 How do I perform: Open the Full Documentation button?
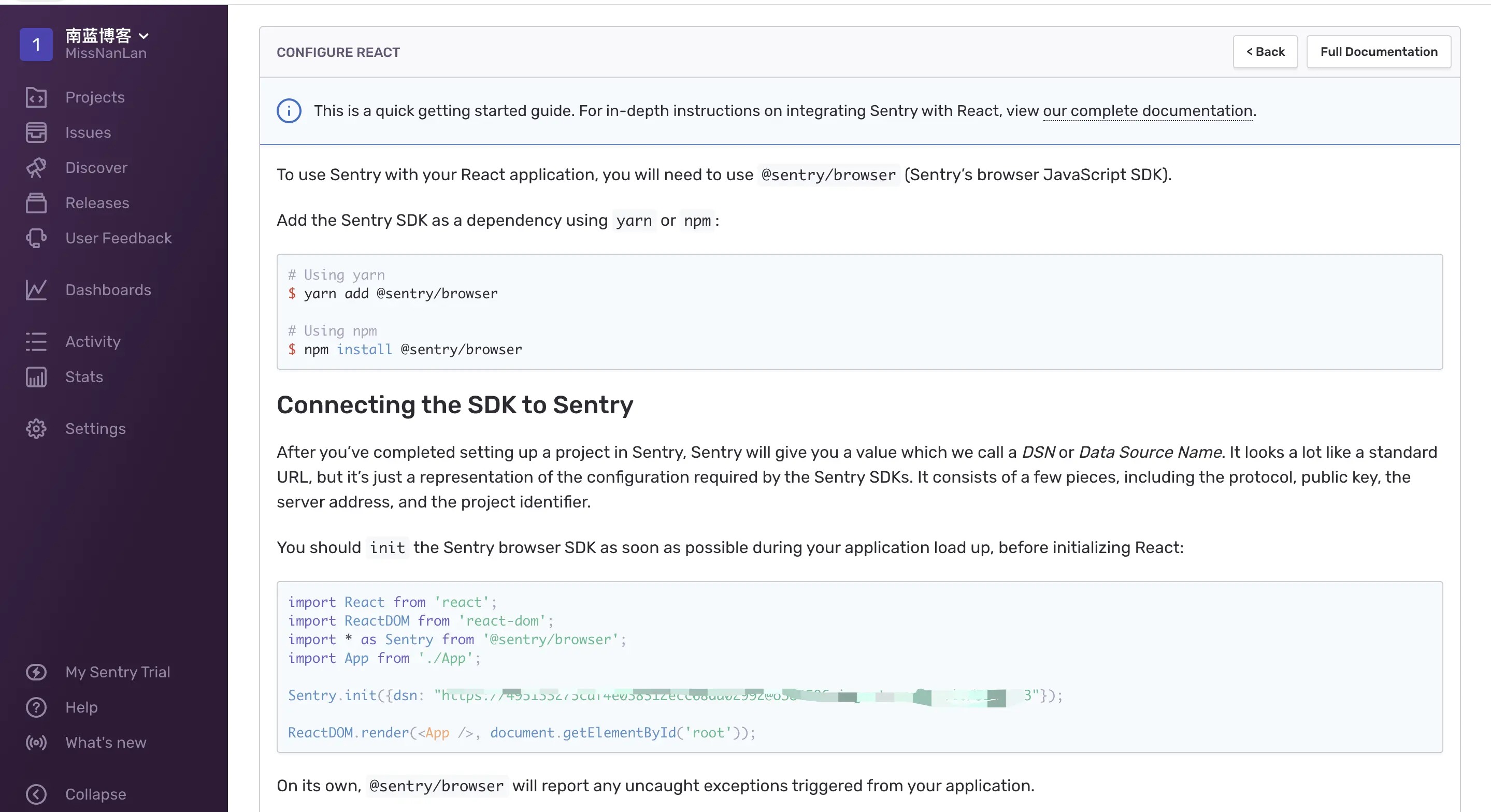1378,52
